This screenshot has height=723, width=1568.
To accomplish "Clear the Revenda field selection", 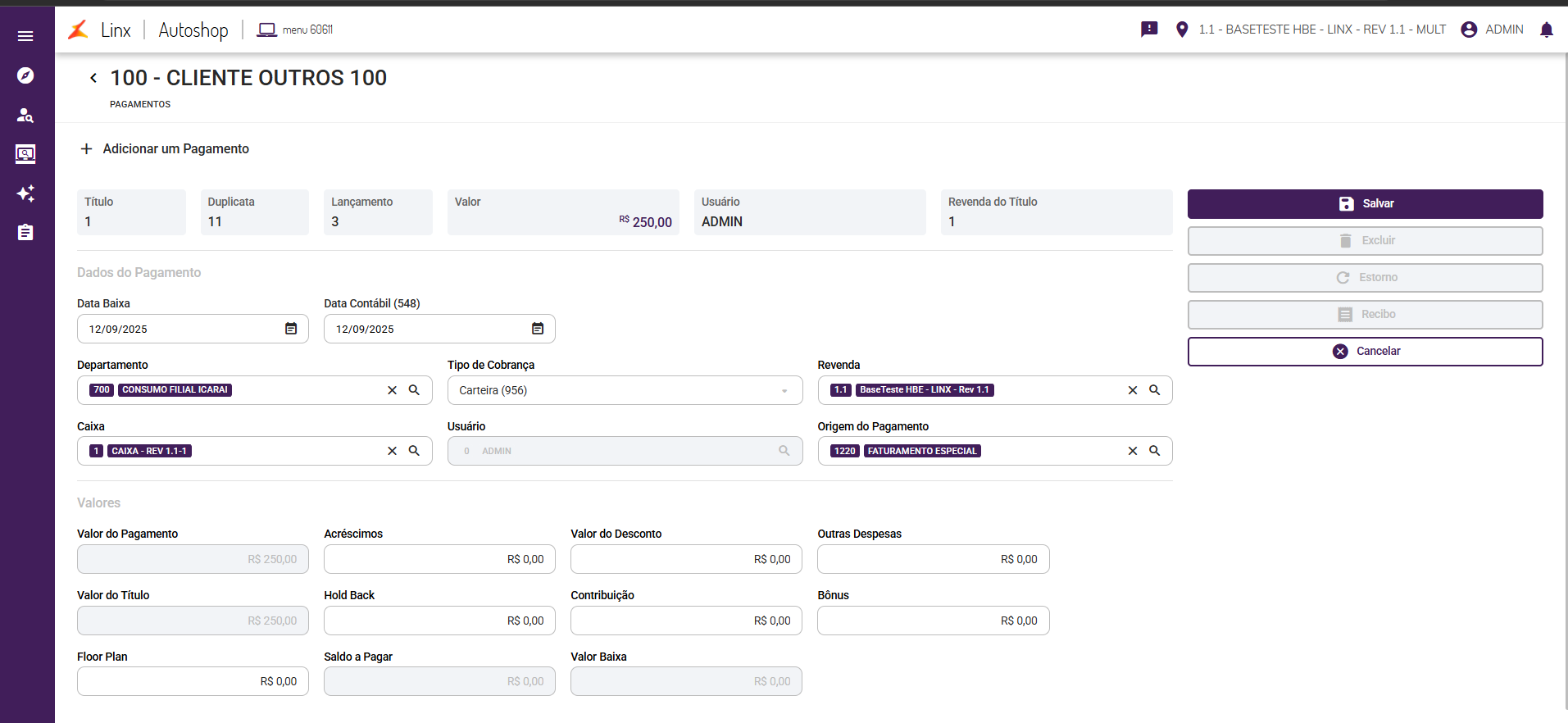I will pos(1132,390).
